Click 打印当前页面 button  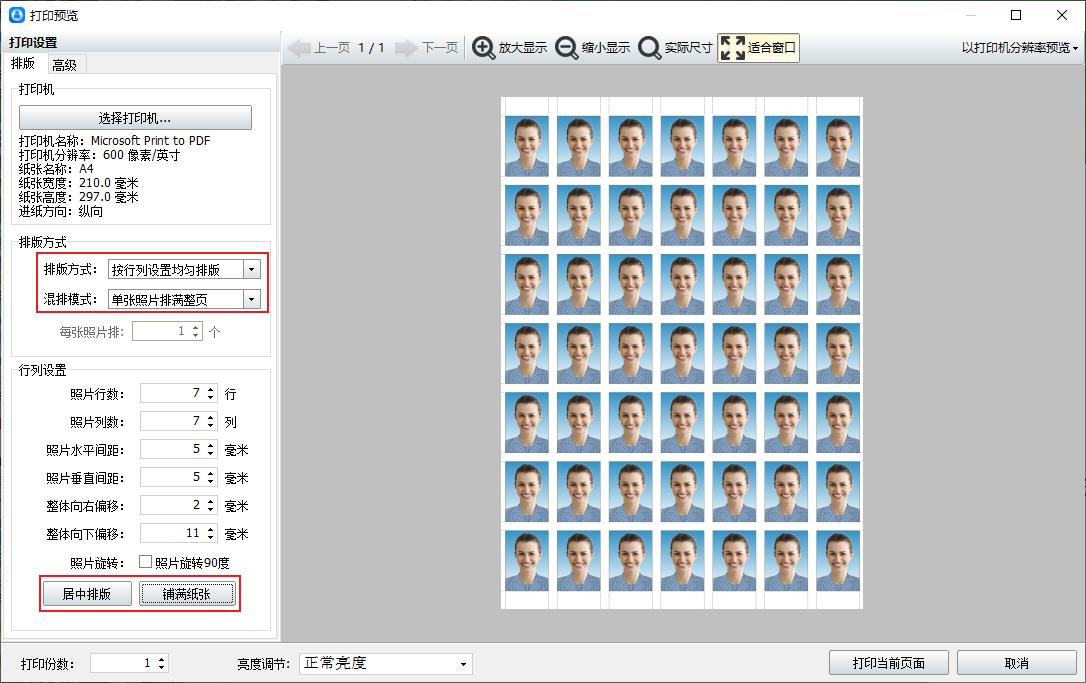(x=888, y=663)
